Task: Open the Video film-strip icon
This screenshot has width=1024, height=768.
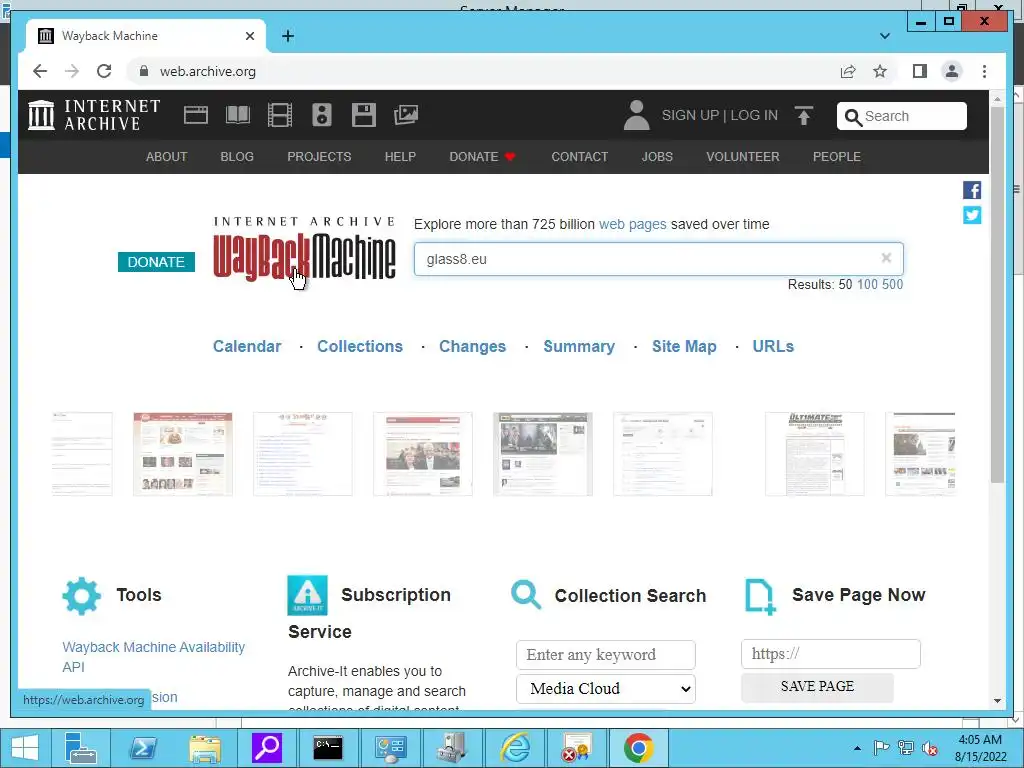Action: (280, 115)
